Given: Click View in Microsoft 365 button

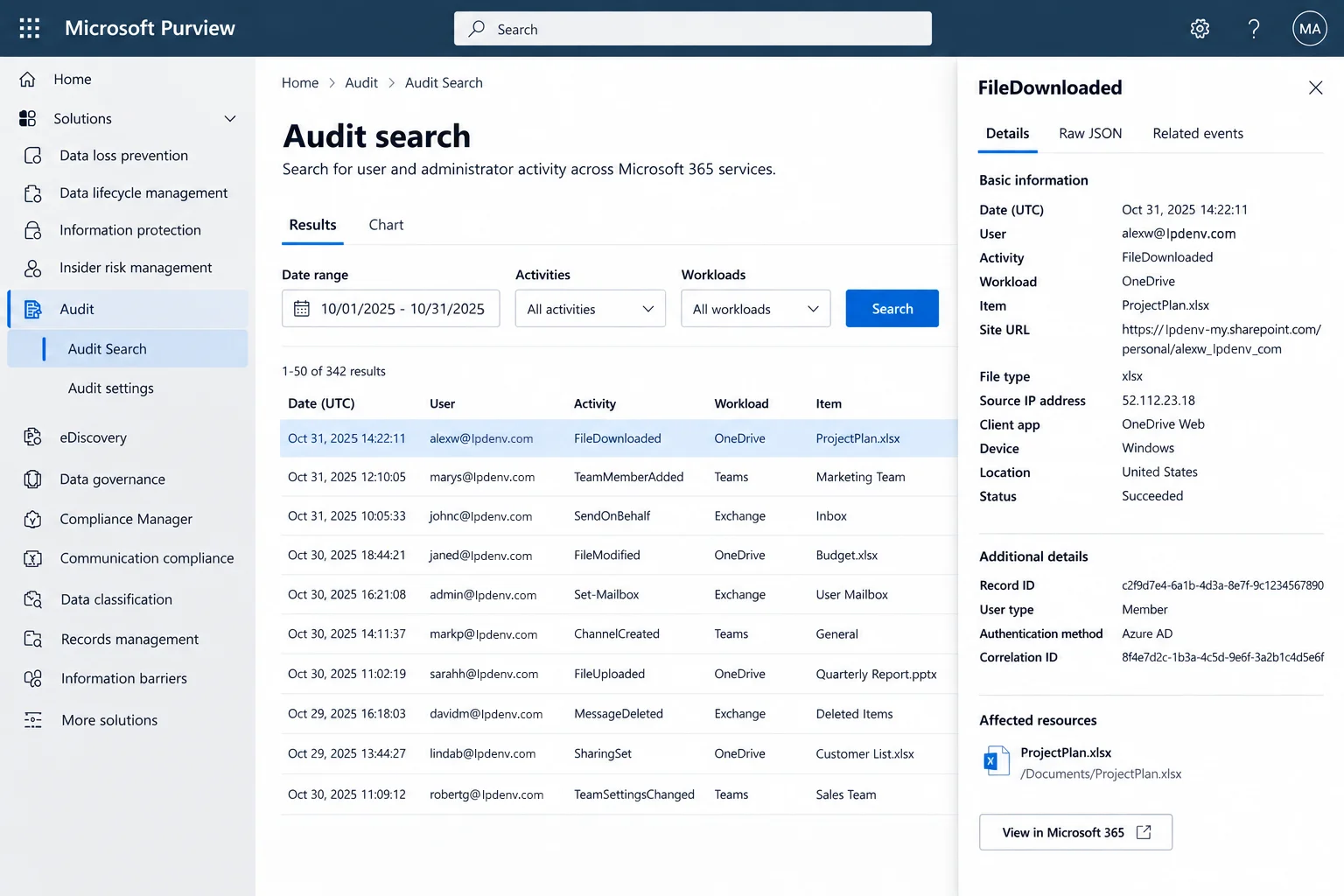Looking at the screenshot, I should pos(1075,832).
